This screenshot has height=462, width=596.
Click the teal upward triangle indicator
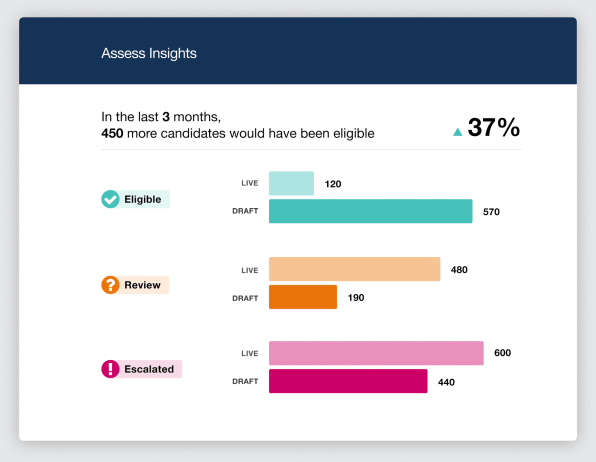click(x=458, y=132)
